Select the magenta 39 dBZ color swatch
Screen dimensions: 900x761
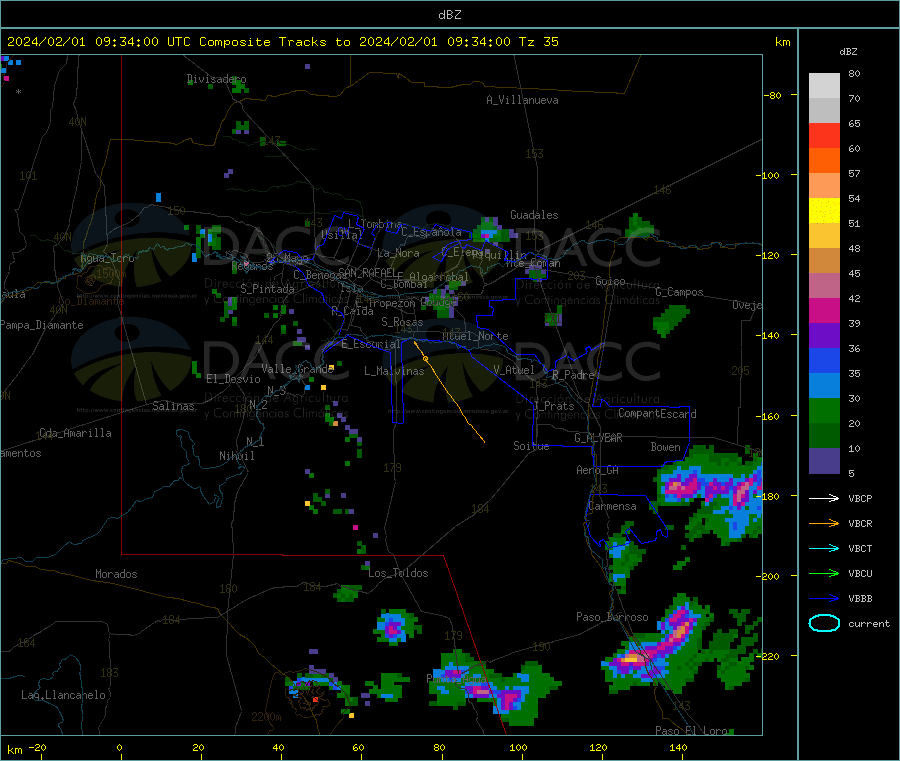coord(824,310)
